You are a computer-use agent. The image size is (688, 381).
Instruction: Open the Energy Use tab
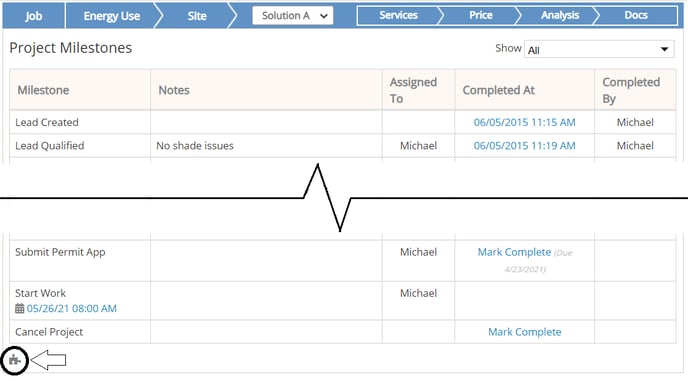(x=111, y=16)
